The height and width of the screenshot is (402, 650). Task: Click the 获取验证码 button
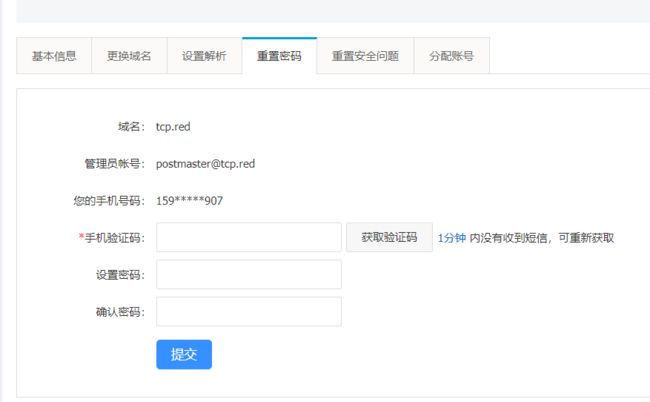tap(389, 237)
